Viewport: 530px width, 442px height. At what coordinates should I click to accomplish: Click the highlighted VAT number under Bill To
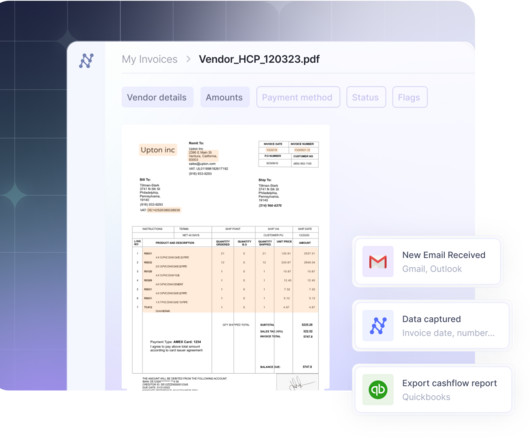(164, 210)
